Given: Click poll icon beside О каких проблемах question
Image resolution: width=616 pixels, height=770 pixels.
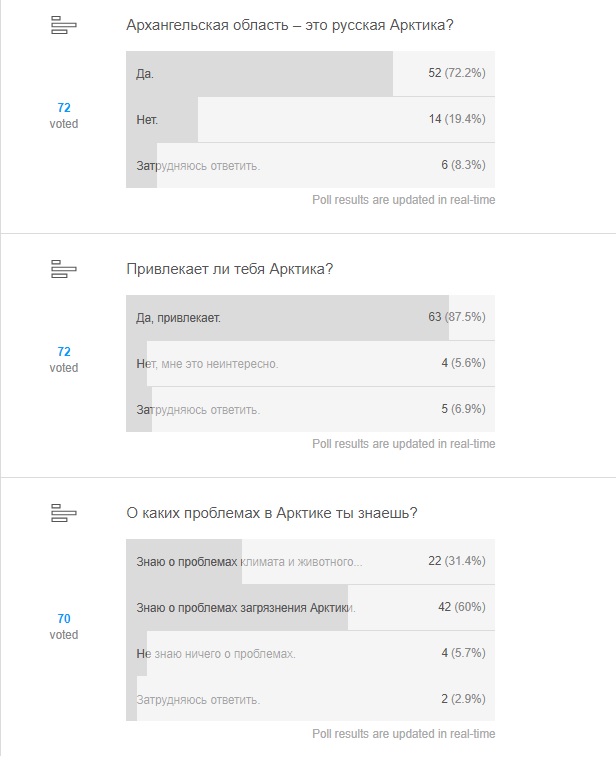Looking at the screenshot, I should (x=64, y=513).
